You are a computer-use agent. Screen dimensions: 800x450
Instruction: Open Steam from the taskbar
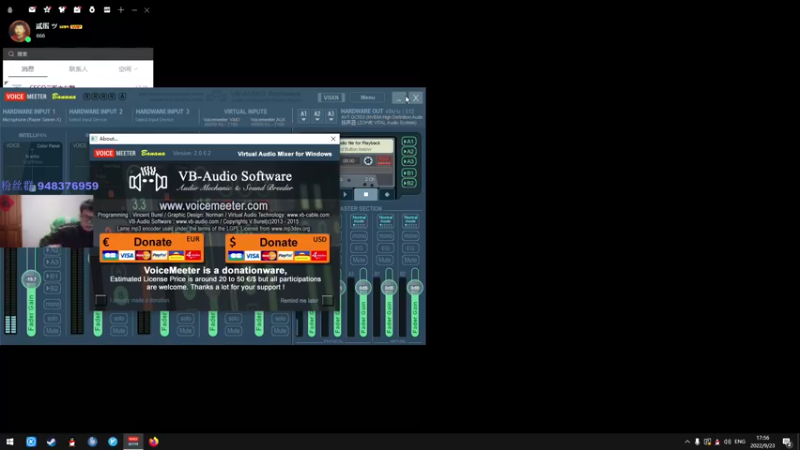click(52, 442)
